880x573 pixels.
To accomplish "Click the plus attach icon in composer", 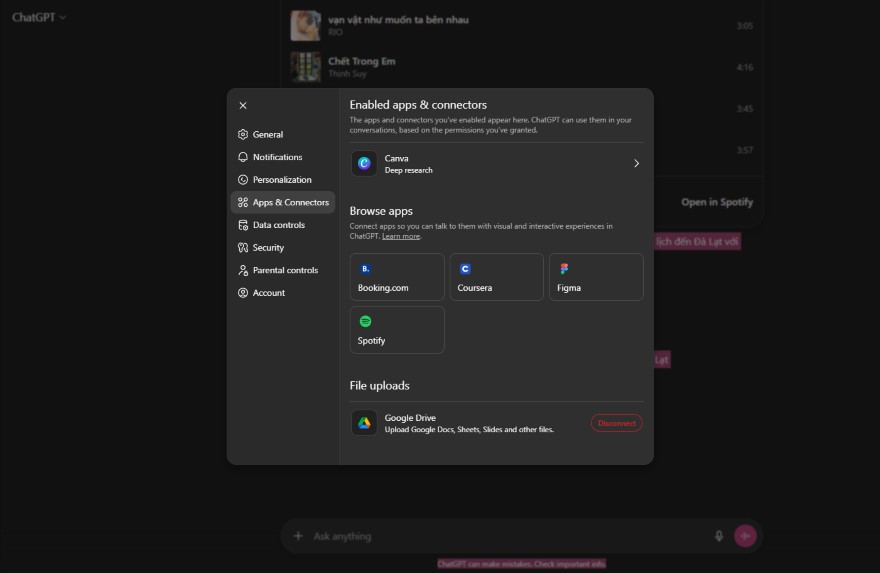I will click(298, 536).
